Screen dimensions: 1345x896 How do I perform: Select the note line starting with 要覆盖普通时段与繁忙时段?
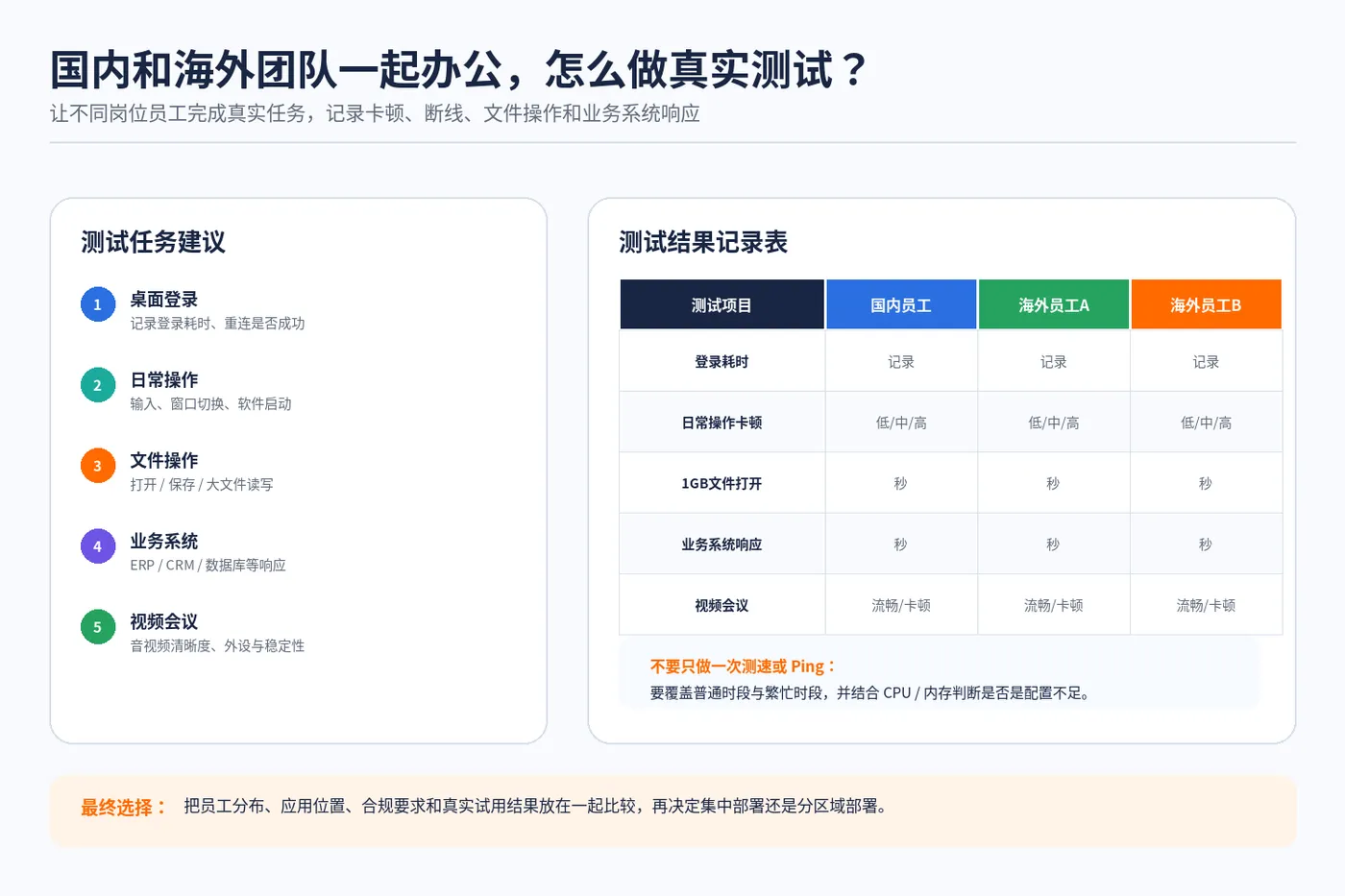click(x=870, y=692)
